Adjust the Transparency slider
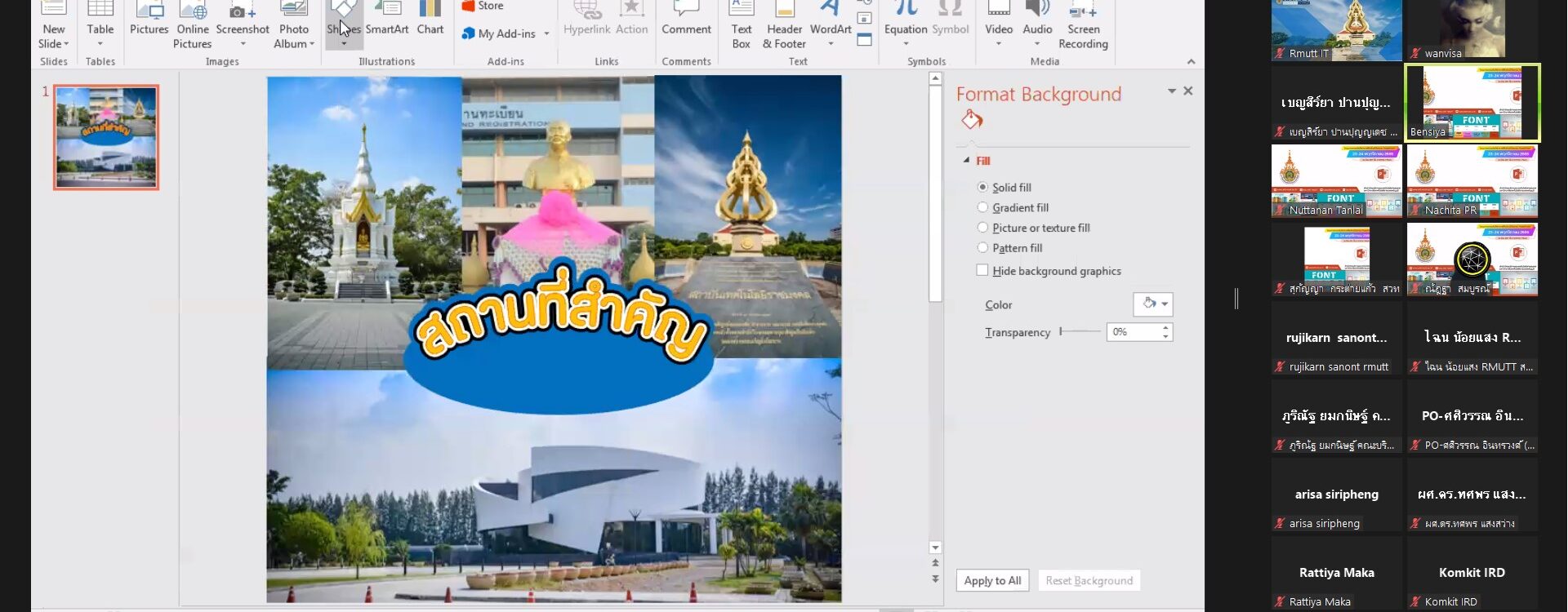1568x612 pixels. [x=1080, y=331]
